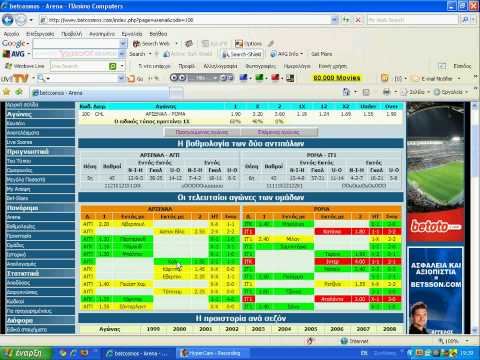
Task: Click the LiveTV toolbar logo
Action: click(15, 79)
